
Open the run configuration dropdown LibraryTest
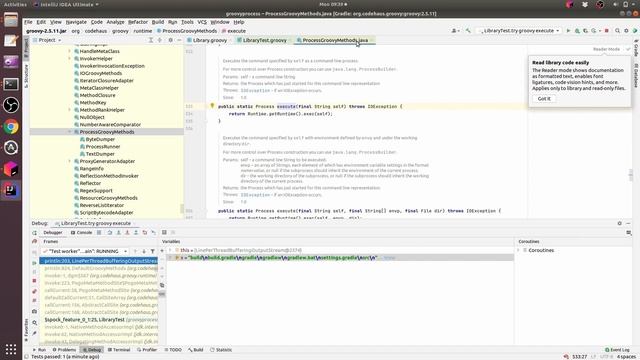pos(518,31)
